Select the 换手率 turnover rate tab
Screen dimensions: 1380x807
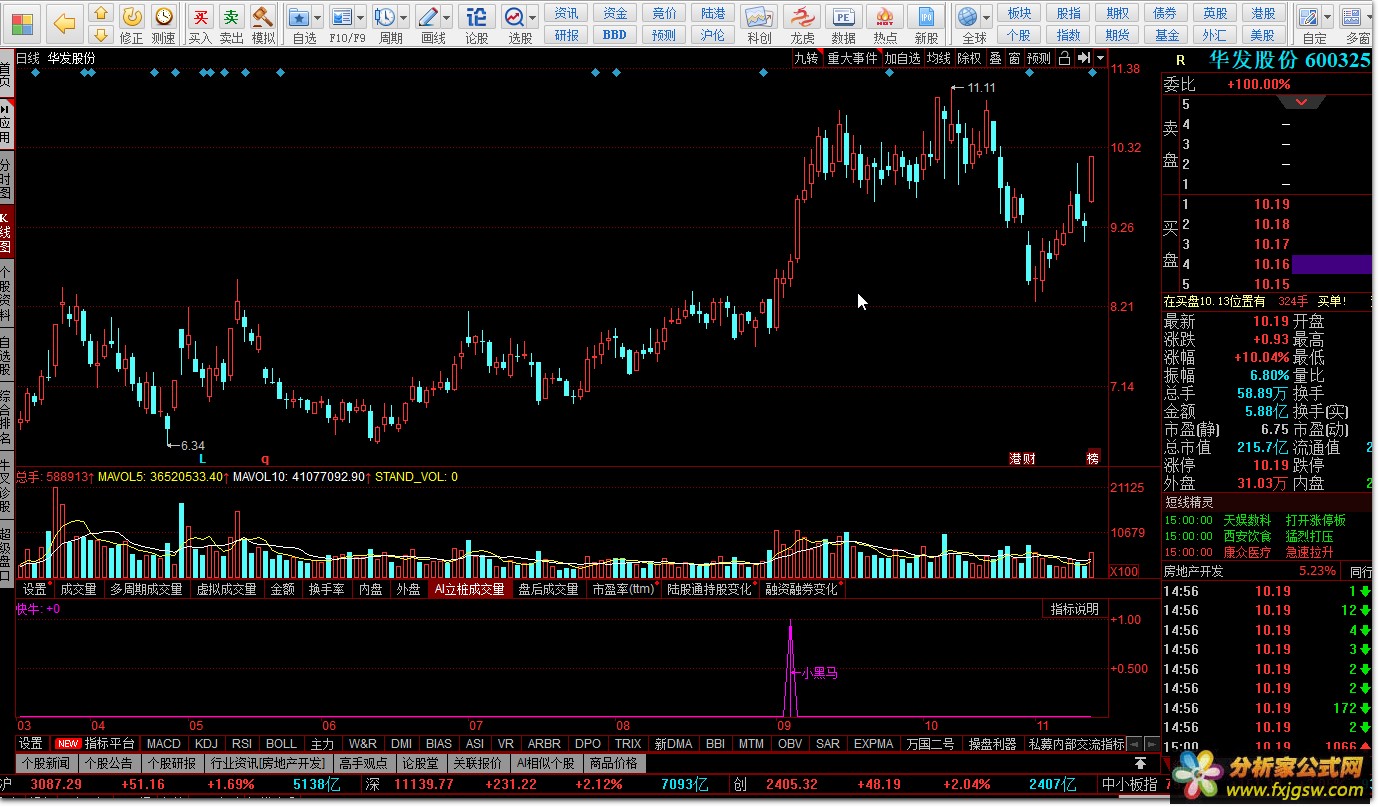pos(326,589)
